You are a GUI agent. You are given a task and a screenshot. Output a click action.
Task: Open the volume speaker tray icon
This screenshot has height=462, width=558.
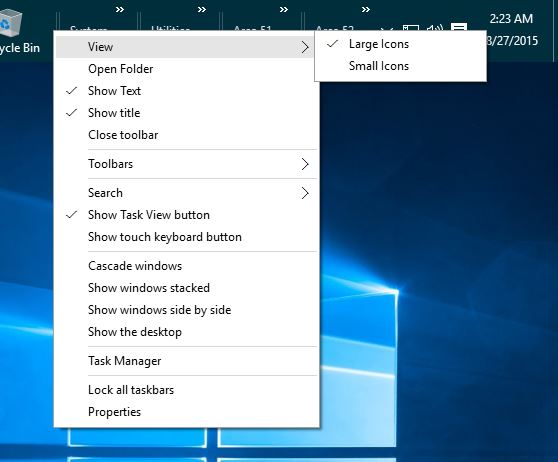tap(435, 28)
